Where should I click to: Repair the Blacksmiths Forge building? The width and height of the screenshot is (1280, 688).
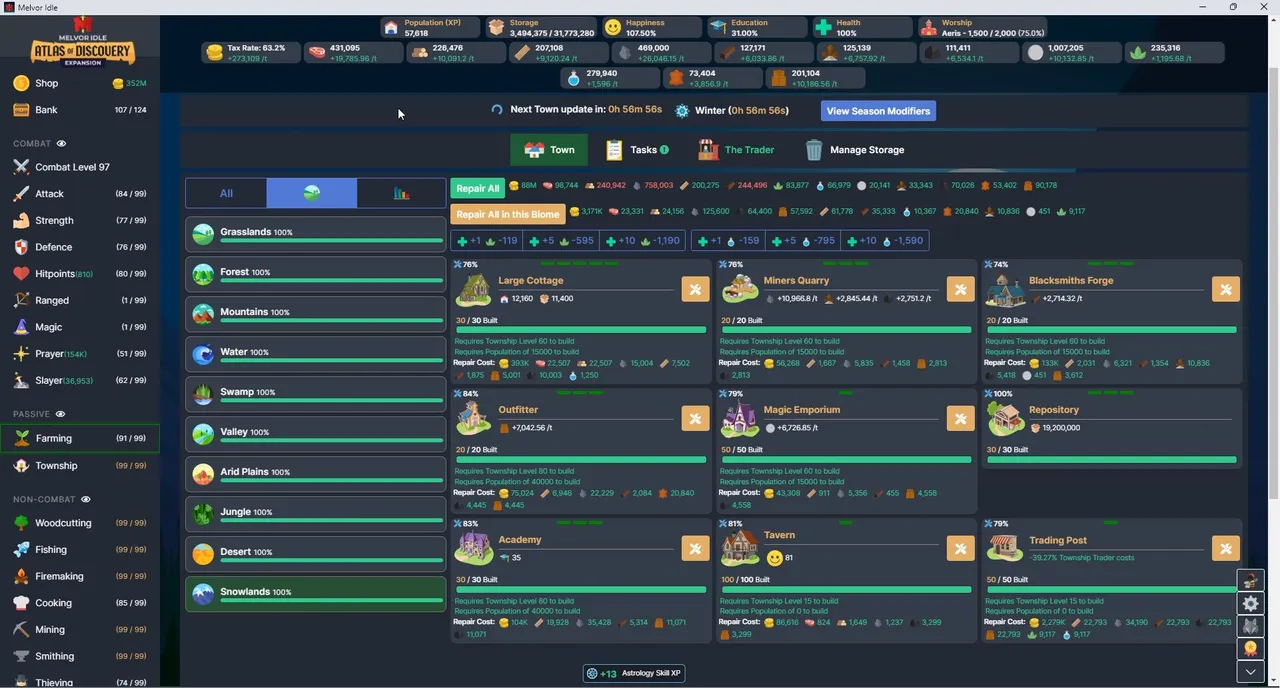coord(1225,289)
